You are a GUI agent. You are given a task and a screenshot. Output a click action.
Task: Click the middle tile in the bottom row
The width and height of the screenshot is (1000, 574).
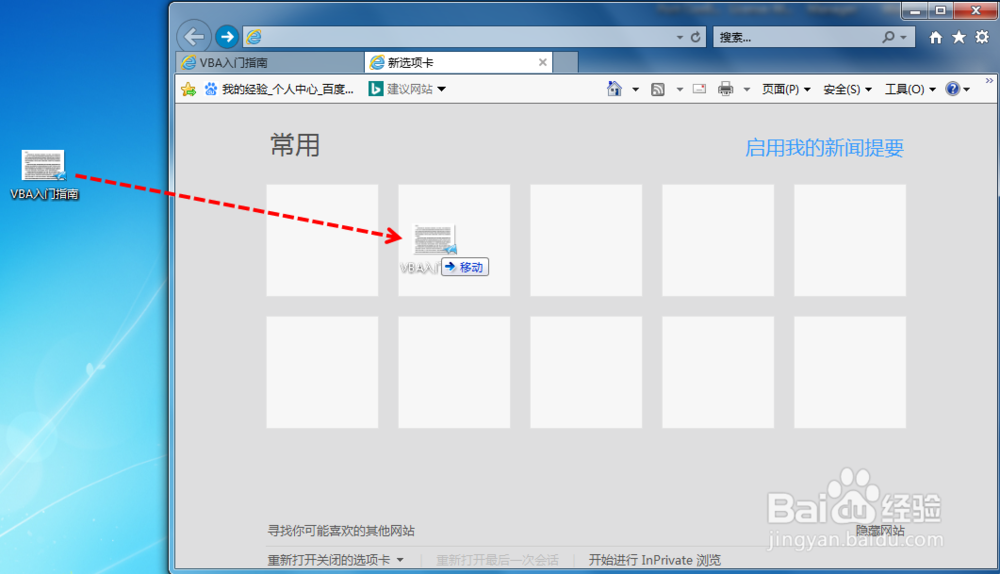[585, 372]
